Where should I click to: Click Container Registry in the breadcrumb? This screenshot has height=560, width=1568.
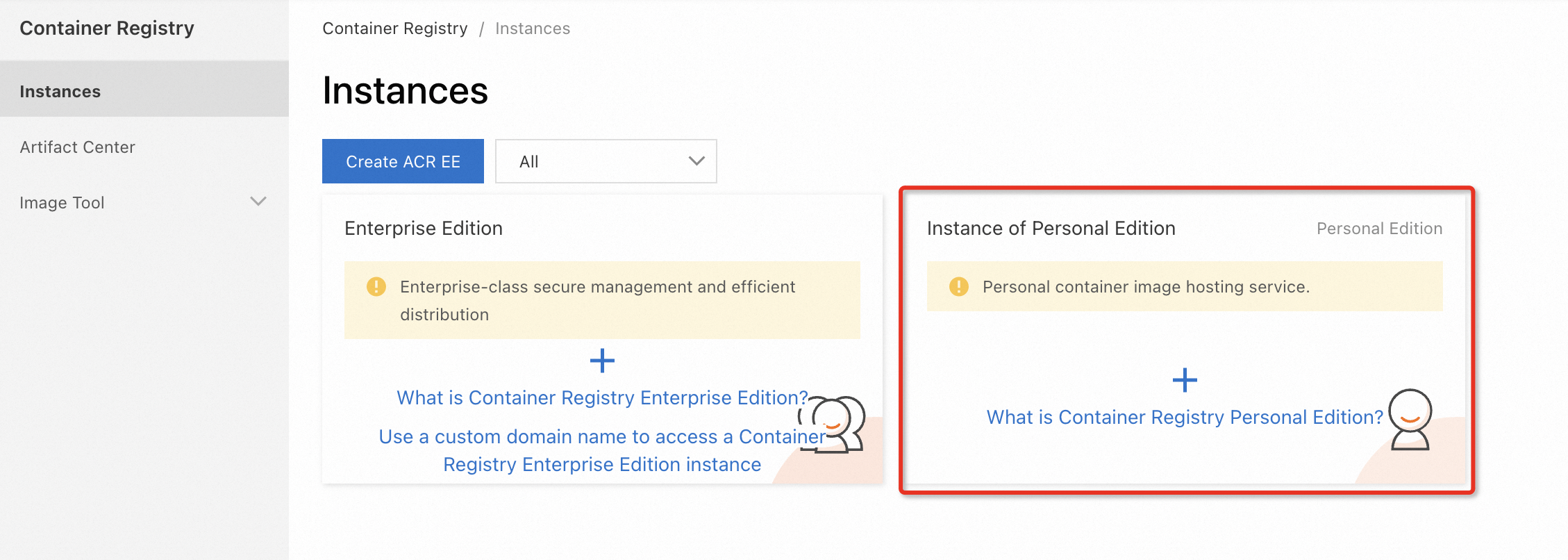pos(394,28)
